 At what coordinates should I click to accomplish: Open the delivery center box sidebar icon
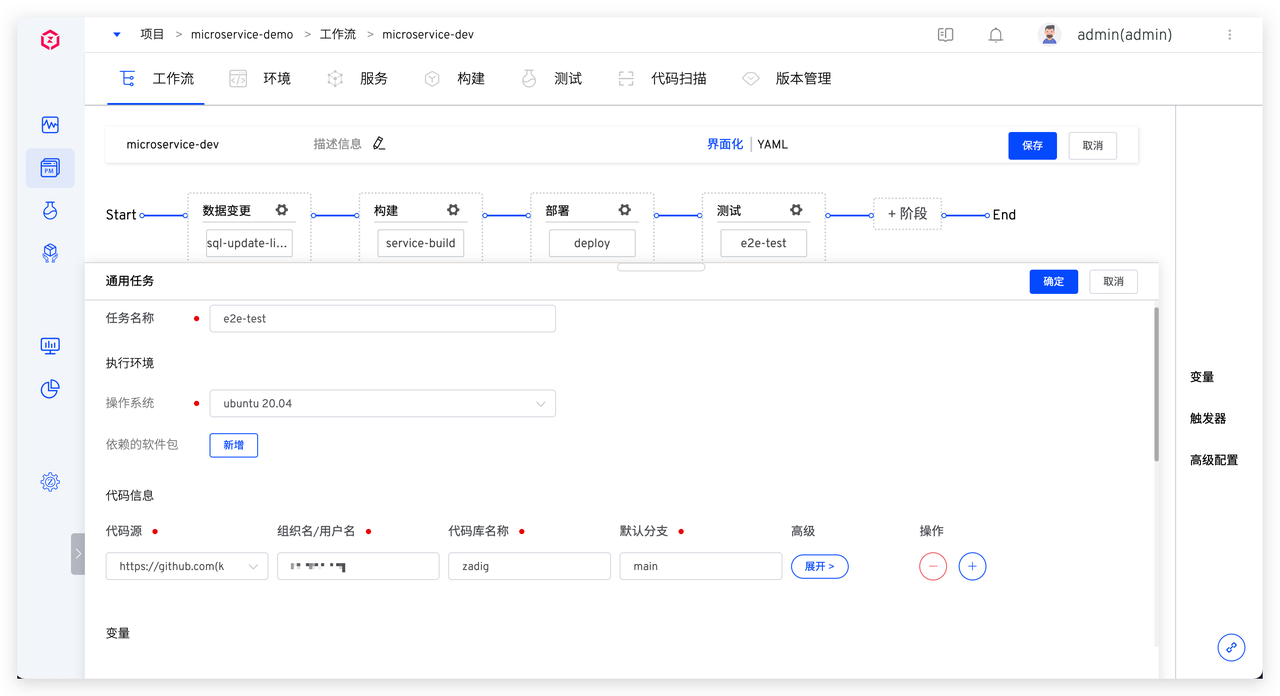coord(50,253)
